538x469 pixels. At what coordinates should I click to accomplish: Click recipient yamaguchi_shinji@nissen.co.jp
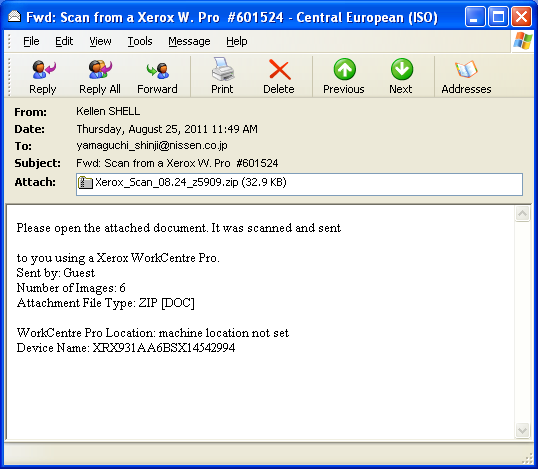152,146
